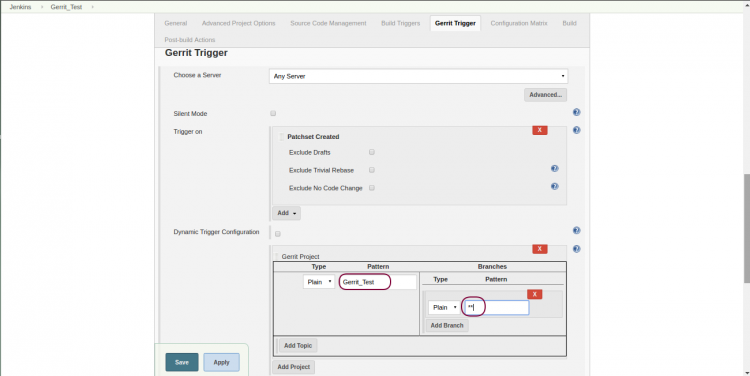The width and height of the screenshot is (750, 376).
Task: Check Exclude Drafts option
Action: click(372, 152)
